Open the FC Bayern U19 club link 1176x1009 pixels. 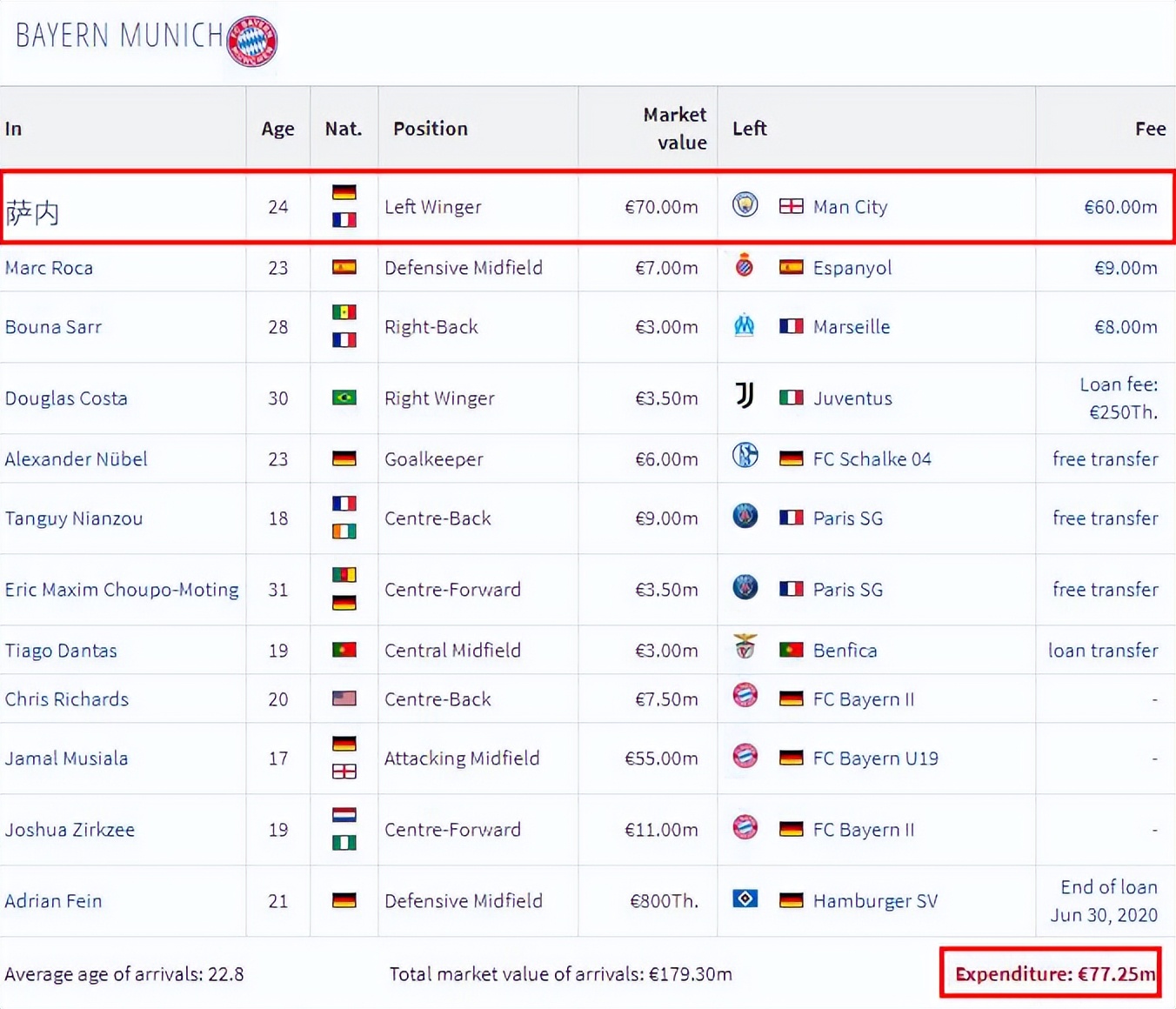[x=875, y=758]
